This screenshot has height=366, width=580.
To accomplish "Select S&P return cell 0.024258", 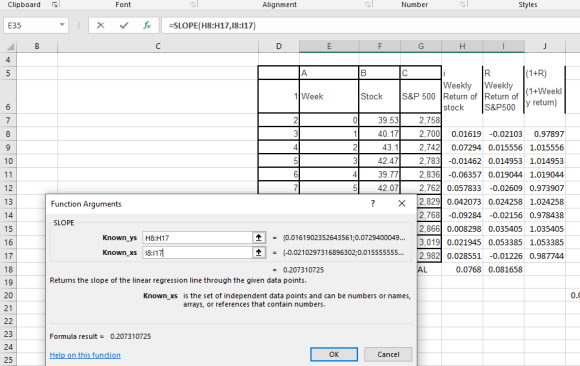I will pyautogui.click(x=503, y=202).
